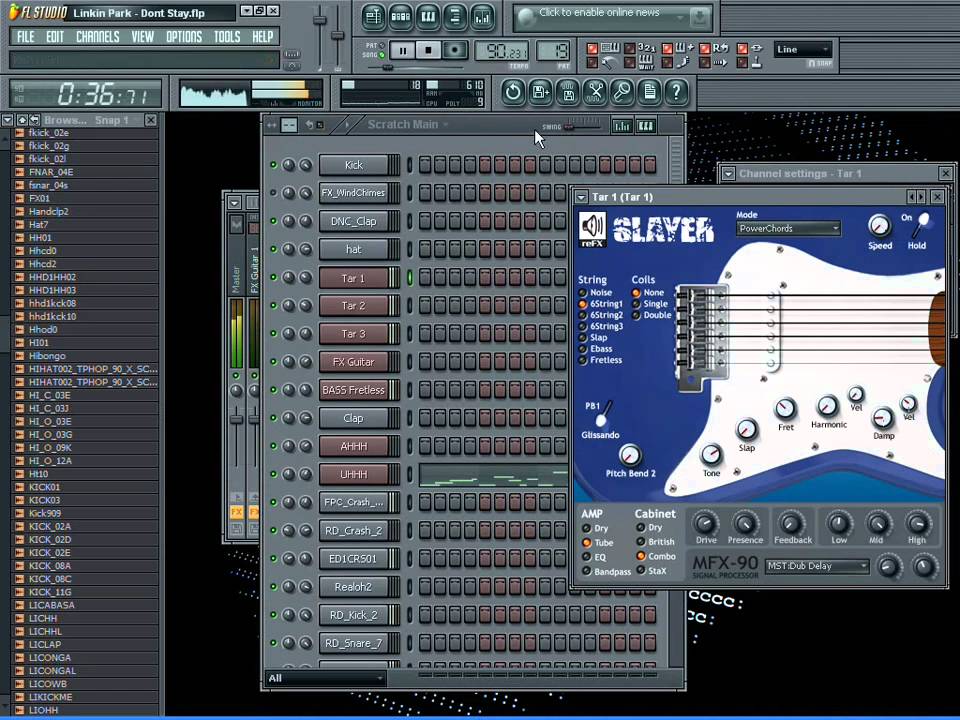Open the mixer window icon
Screen dimensions: 960x720
[482, 17]
